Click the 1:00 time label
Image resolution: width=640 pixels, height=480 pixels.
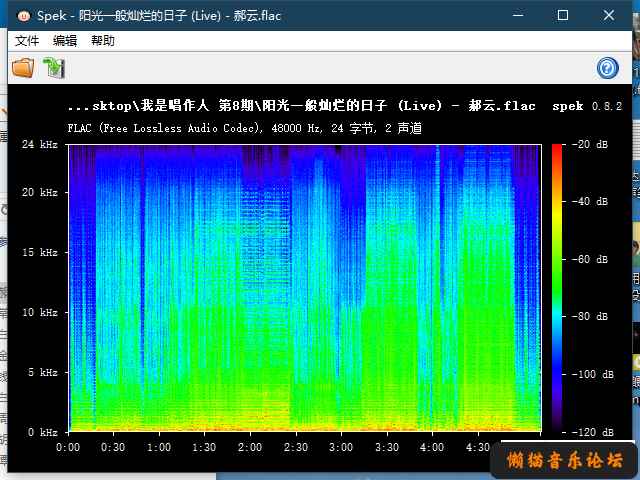[x=159, y=447]
